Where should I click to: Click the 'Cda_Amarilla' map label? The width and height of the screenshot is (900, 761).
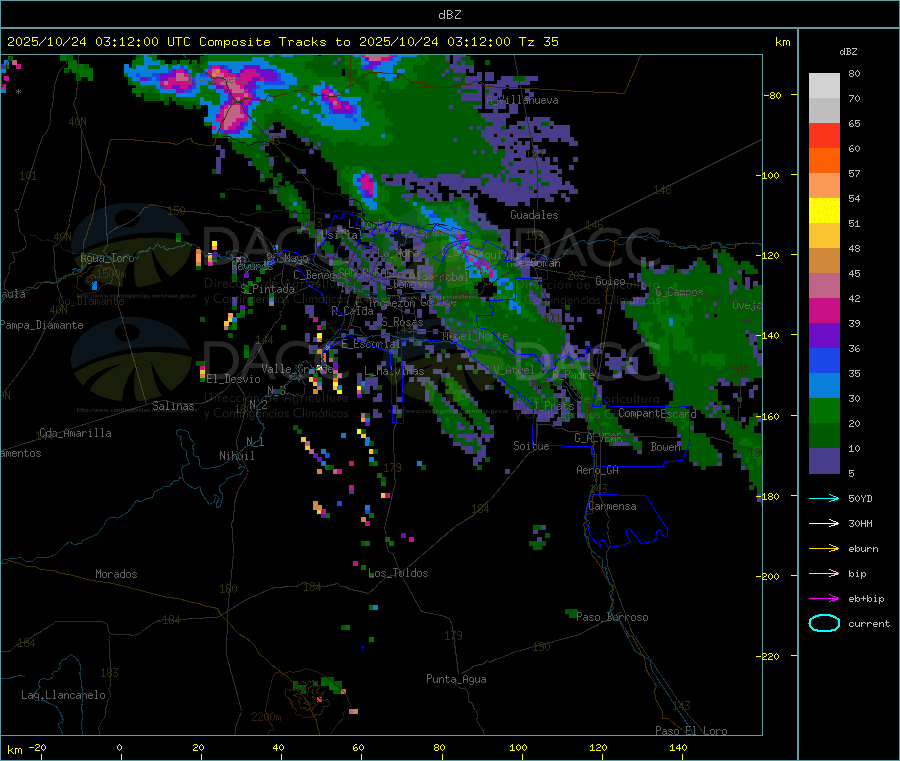coord(75,433)
